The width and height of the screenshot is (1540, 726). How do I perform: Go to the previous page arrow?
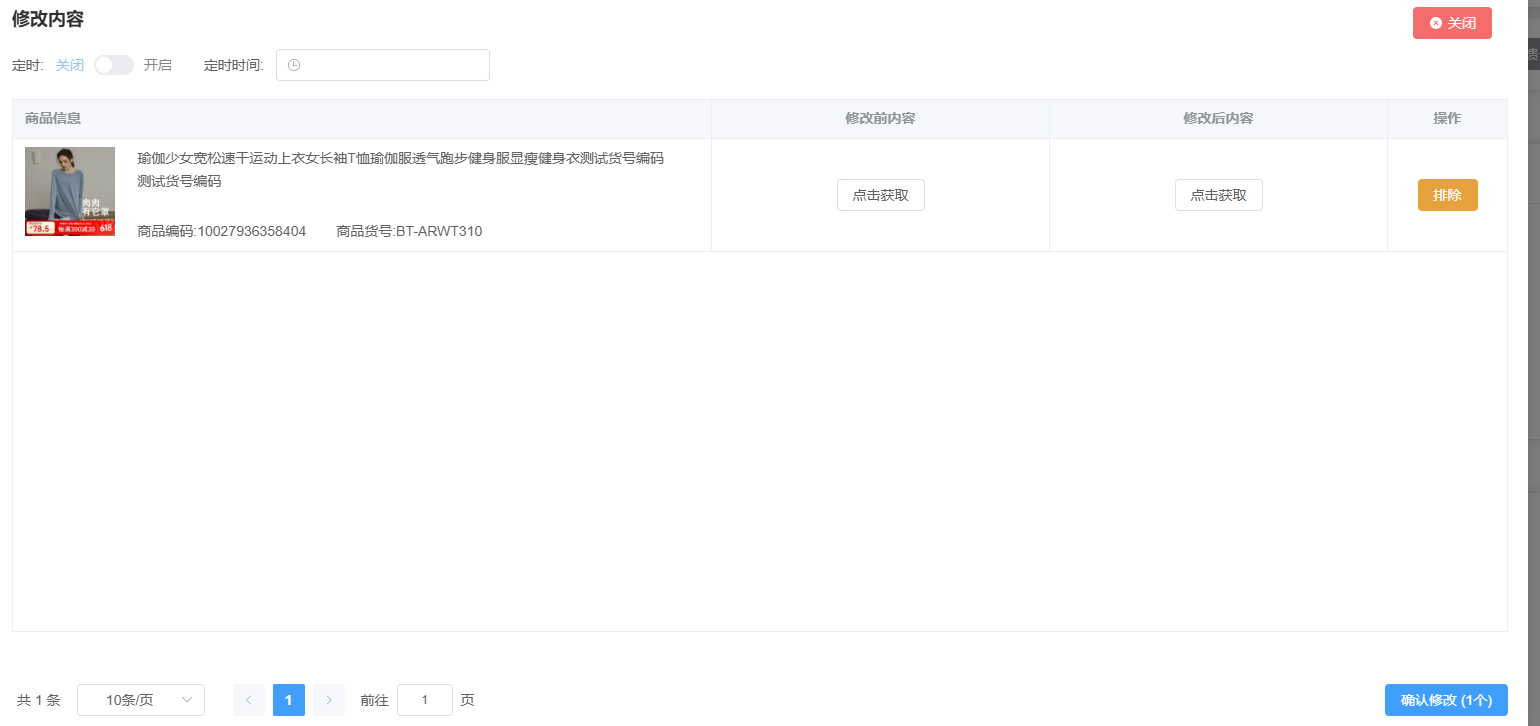[249, 700]
